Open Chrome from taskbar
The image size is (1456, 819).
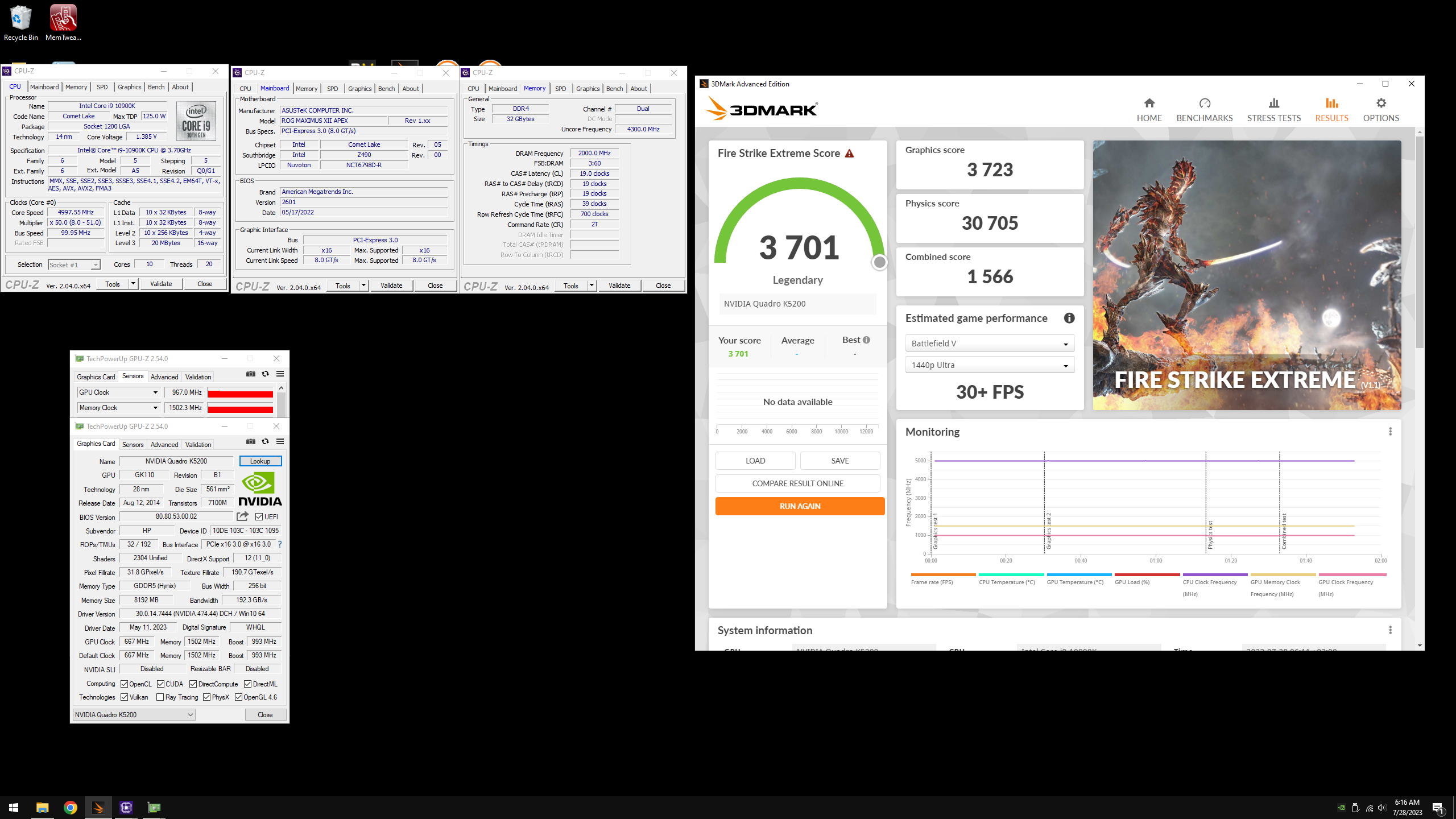(71, 808)
